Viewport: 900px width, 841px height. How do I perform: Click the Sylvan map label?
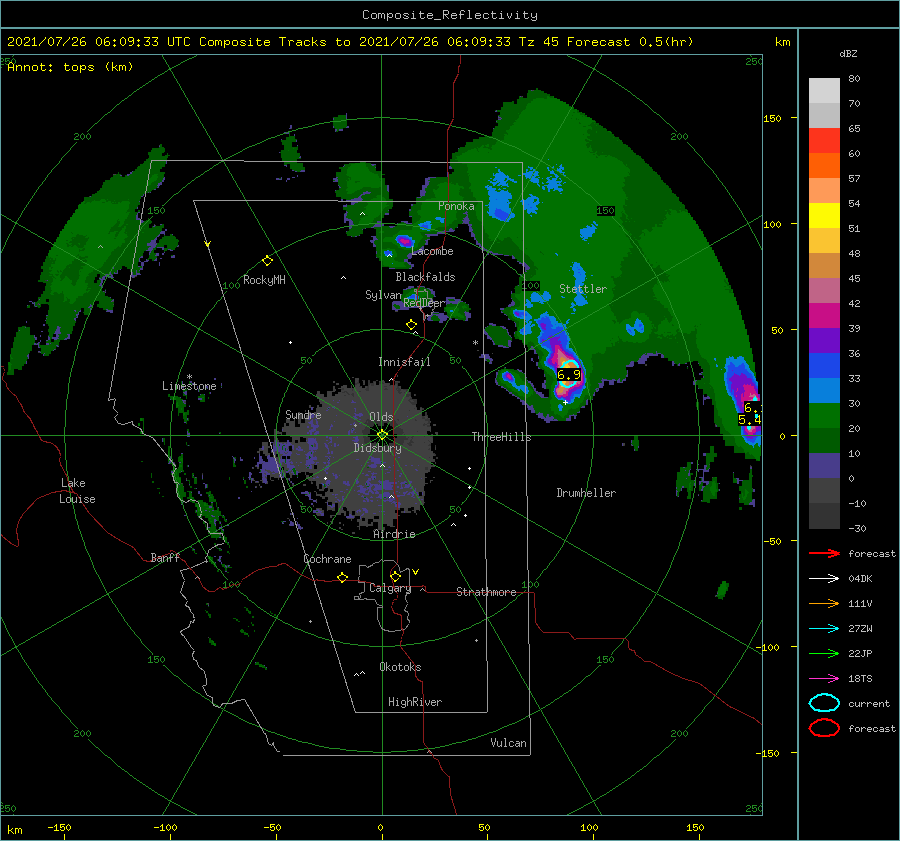coord(383,295)
